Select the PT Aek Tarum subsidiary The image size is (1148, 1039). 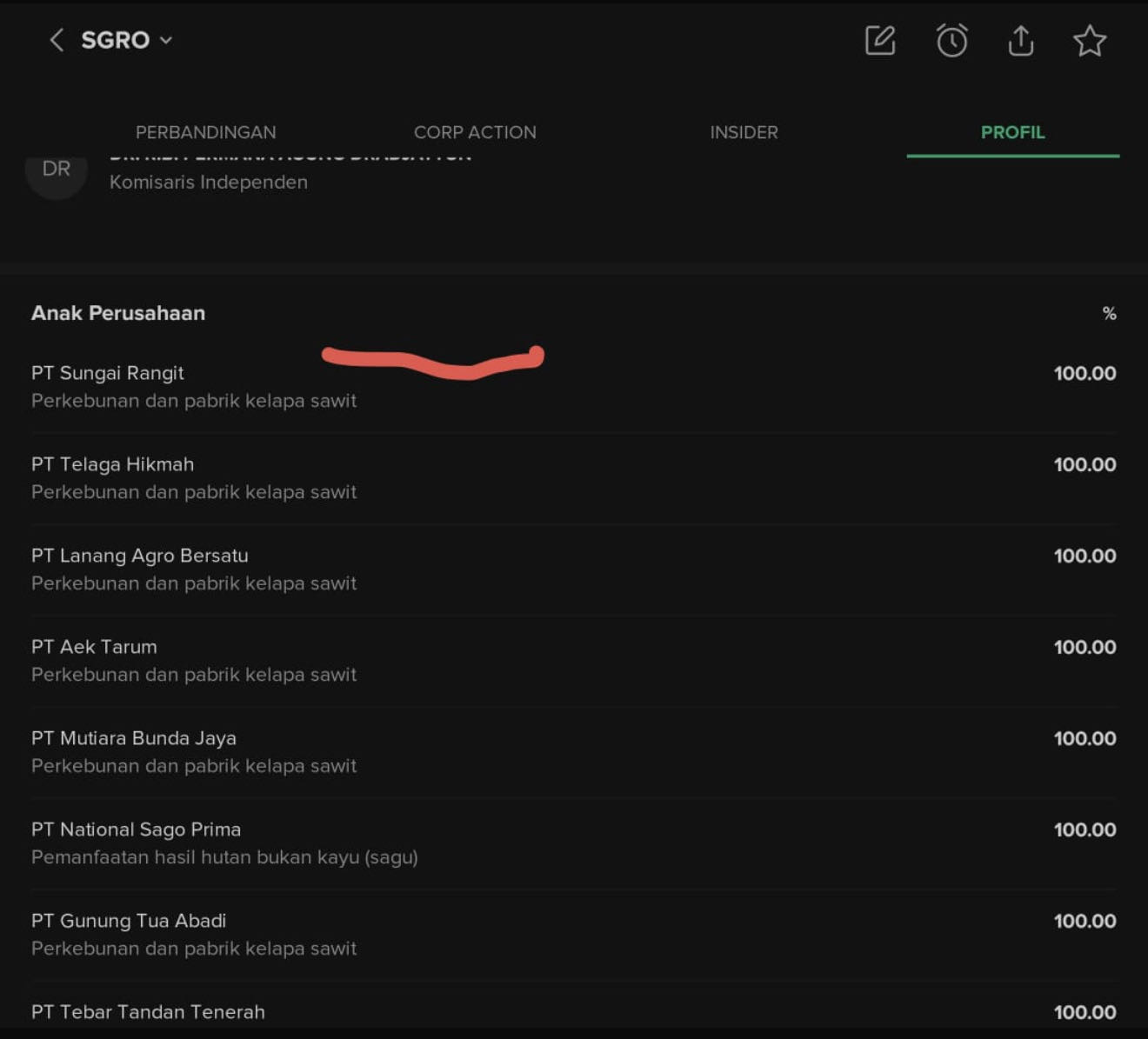[95, 647]
